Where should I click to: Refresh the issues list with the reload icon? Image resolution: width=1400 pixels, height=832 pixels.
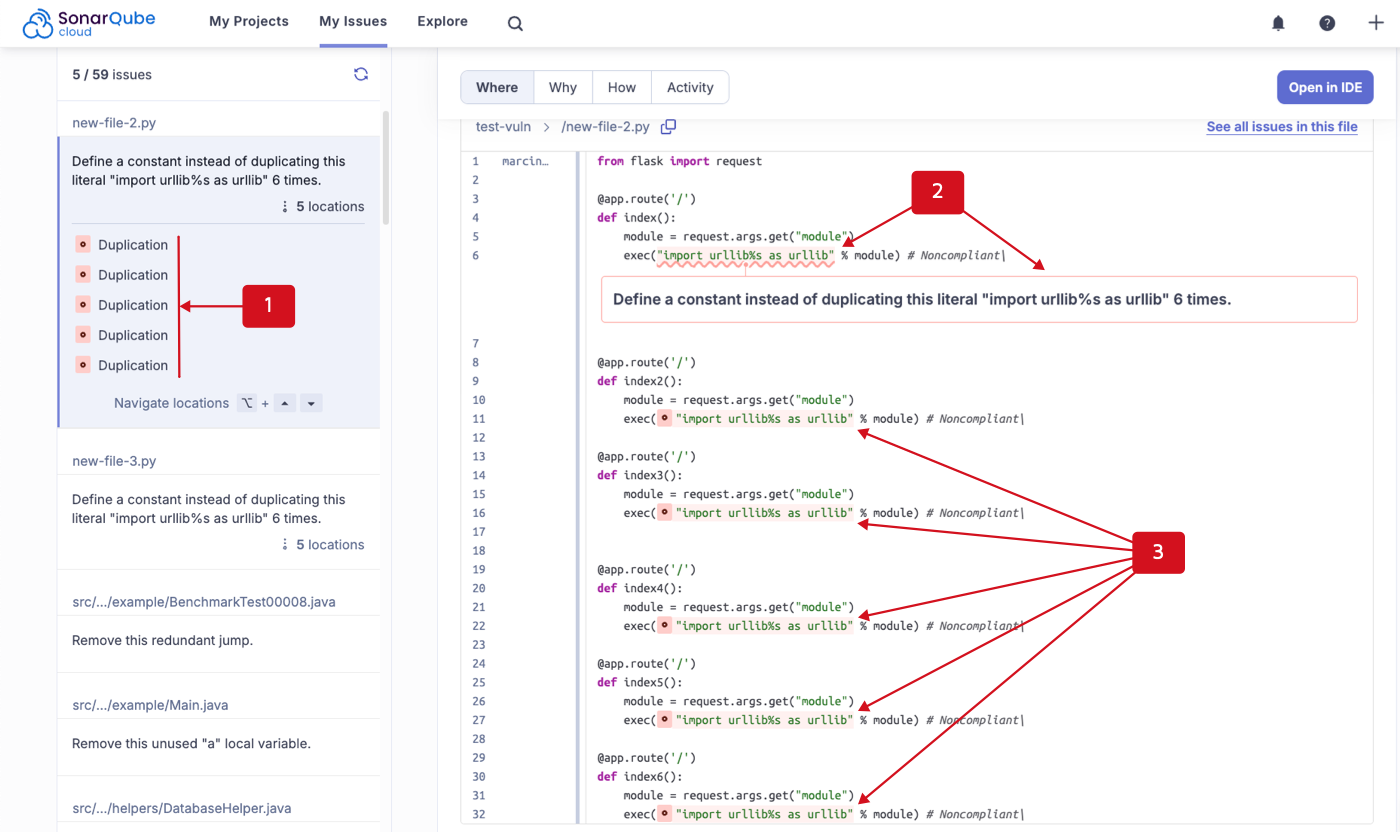[361, 73]
